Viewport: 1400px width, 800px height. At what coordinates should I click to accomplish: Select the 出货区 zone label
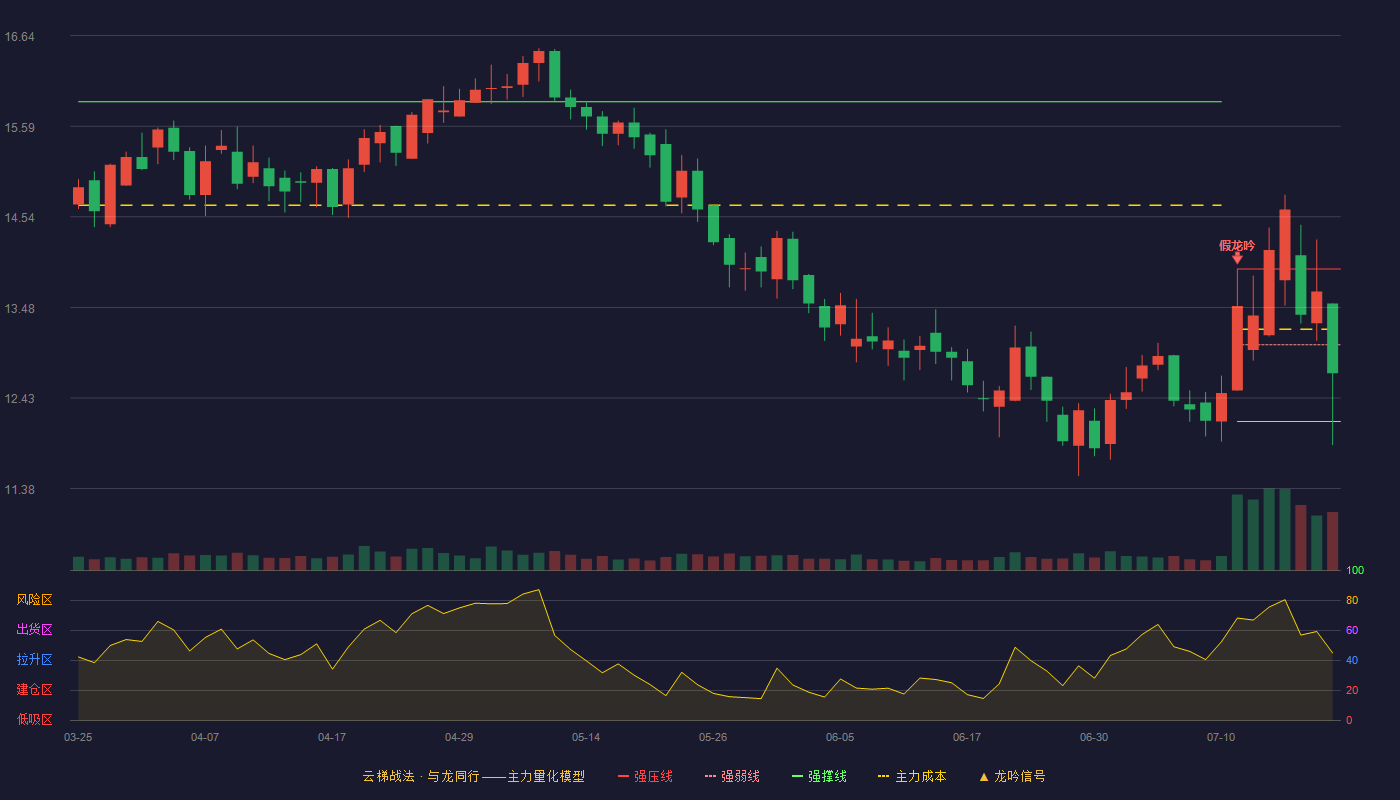pyautogui.click(x=34, y=630)
